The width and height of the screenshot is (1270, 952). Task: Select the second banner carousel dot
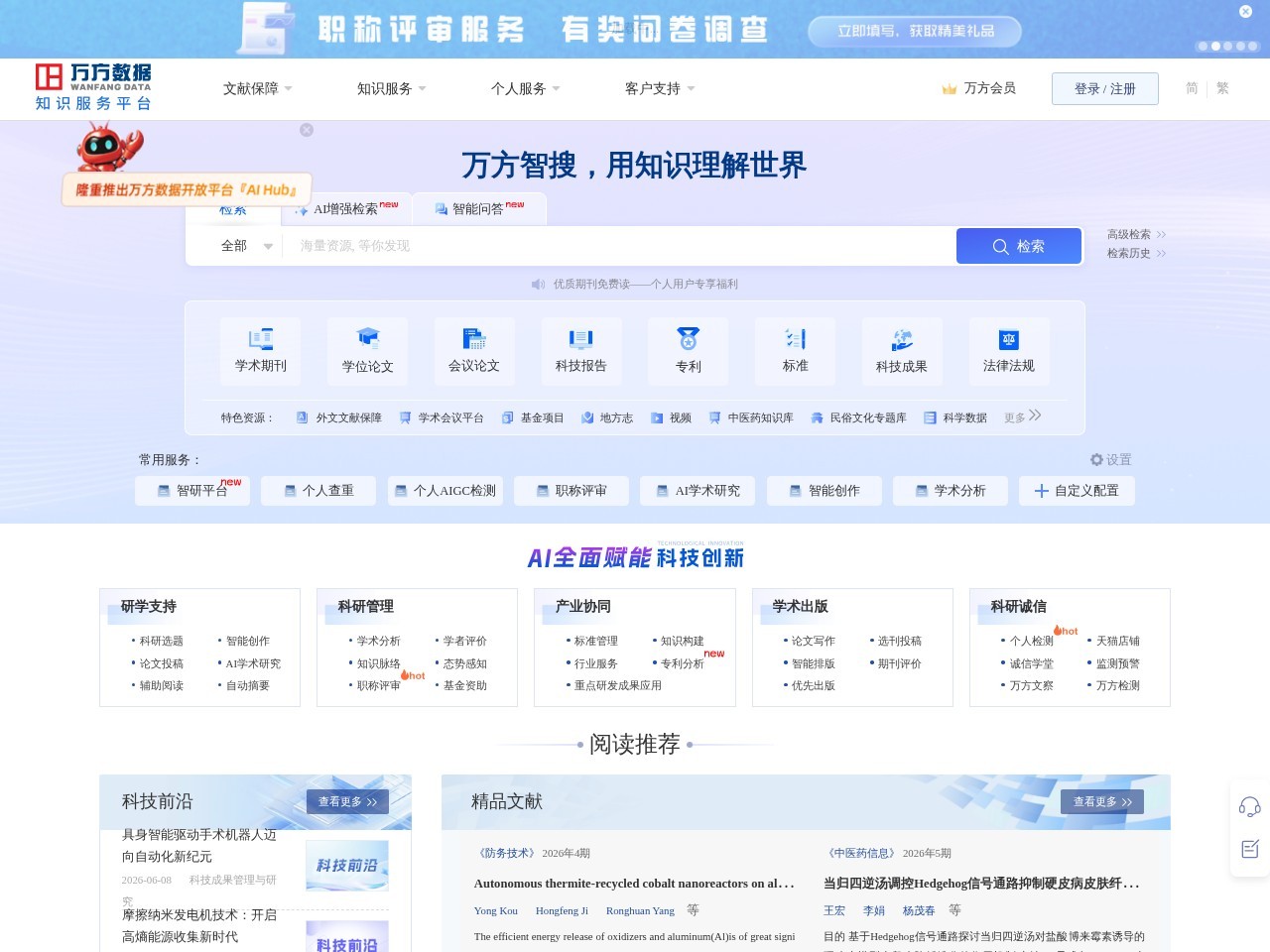point(1215,47)
